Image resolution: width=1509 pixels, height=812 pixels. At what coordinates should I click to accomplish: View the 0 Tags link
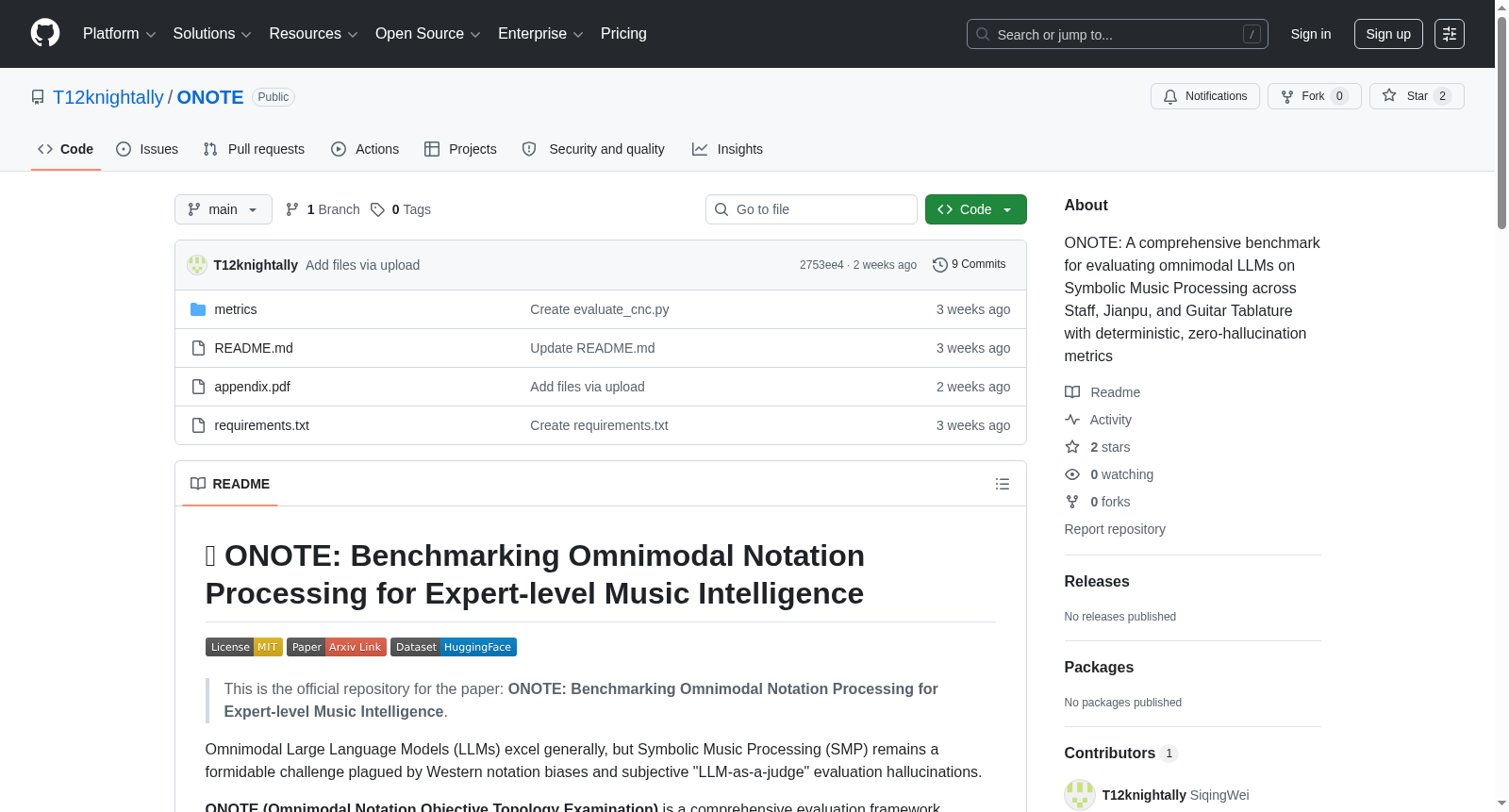(x=401, y=209)
